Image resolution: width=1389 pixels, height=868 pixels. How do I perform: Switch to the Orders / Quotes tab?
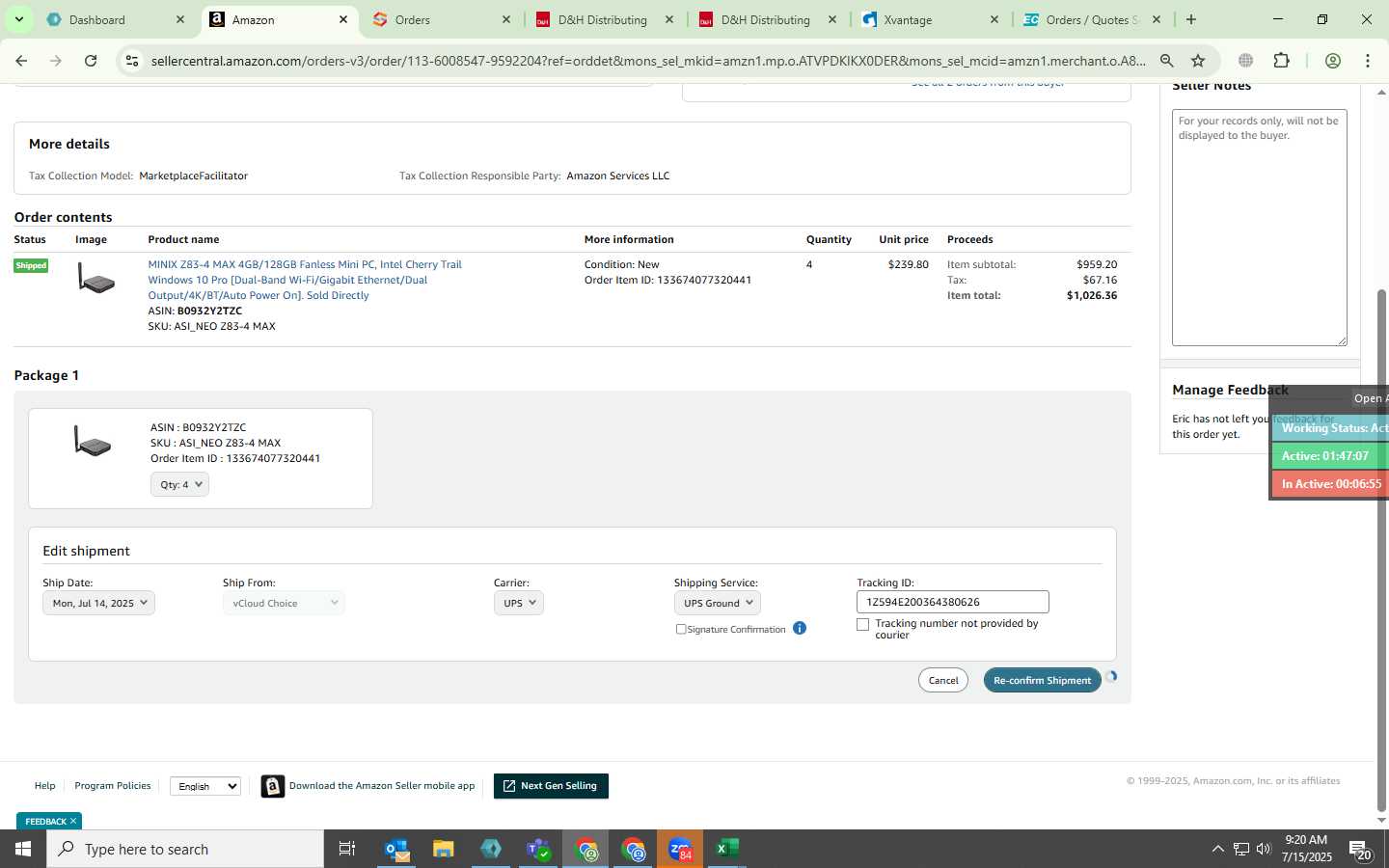pyautogui.click(x=1093, y=19)
